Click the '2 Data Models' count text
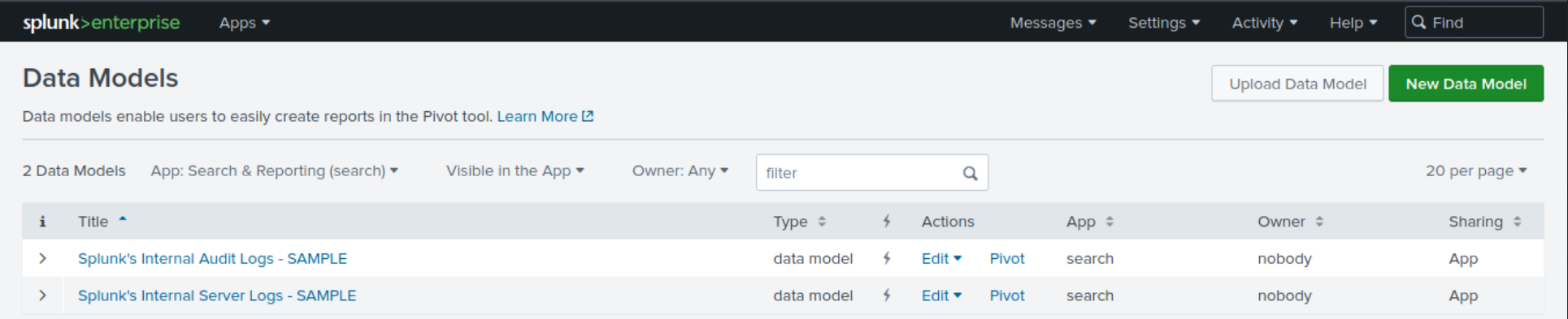The width and height of the screenshot is (1568, 319). pos(74,170)
